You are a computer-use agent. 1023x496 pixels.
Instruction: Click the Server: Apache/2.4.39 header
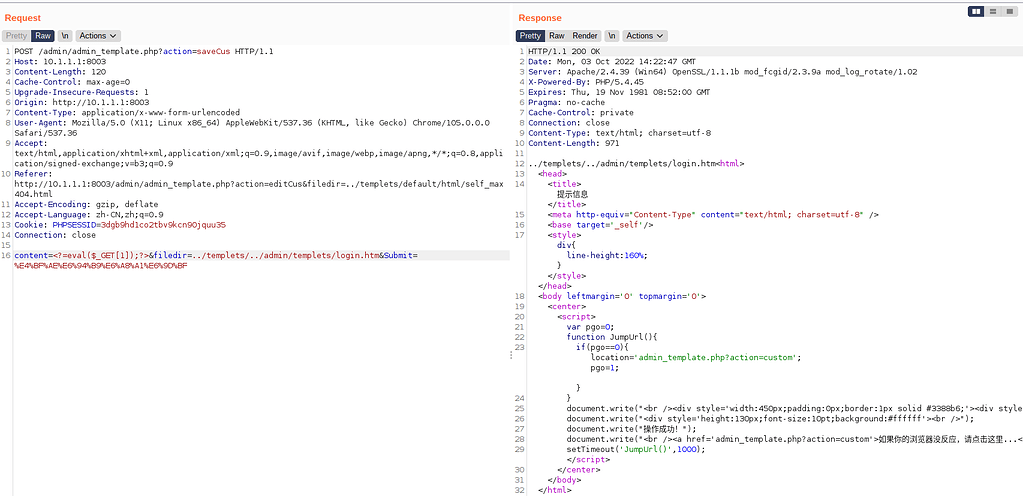point(723,72)
